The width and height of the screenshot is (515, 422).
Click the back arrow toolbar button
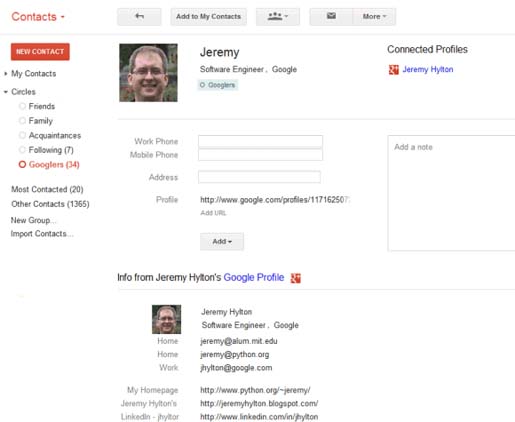pos(139,17)
